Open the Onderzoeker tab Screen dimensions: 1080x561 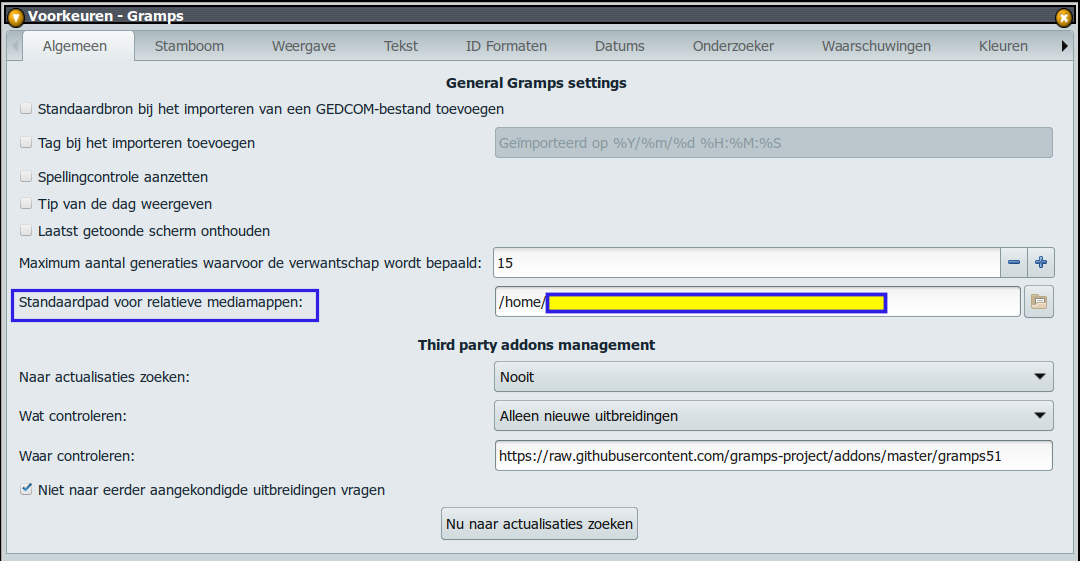pyautogui.click(x=734, y=46)
